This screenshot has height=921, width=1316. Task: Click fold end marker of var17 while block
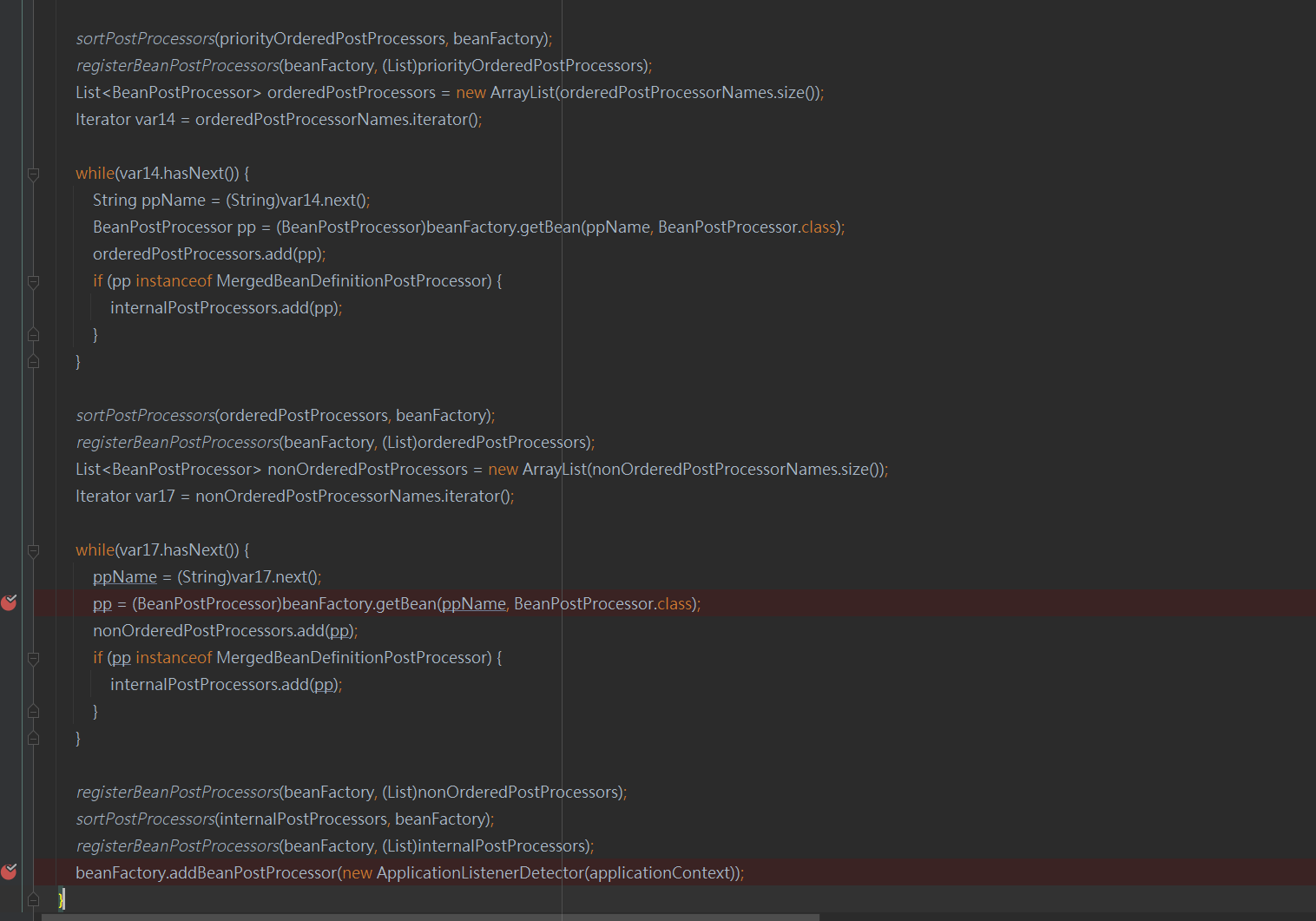(33, 738)
